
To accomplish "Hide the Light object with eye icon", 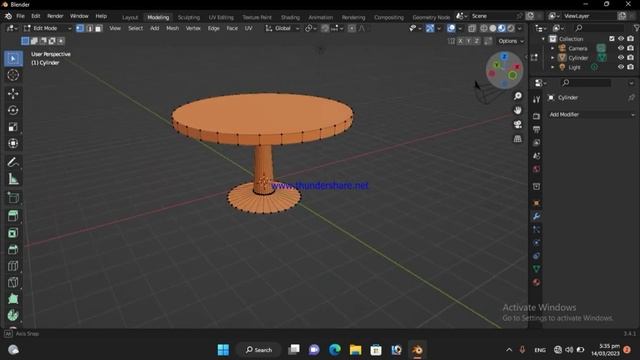I will (x=621, y=67).
